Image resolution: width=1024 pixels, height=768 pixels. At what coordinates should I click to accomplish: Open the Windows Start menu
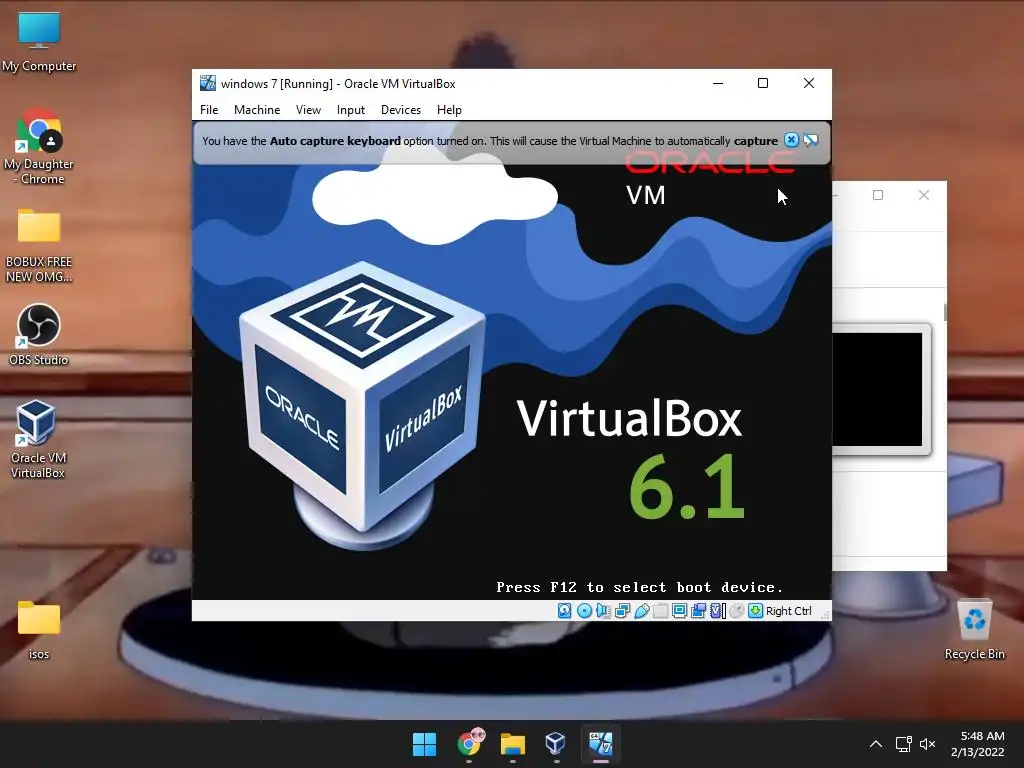[x=424, y=744]
